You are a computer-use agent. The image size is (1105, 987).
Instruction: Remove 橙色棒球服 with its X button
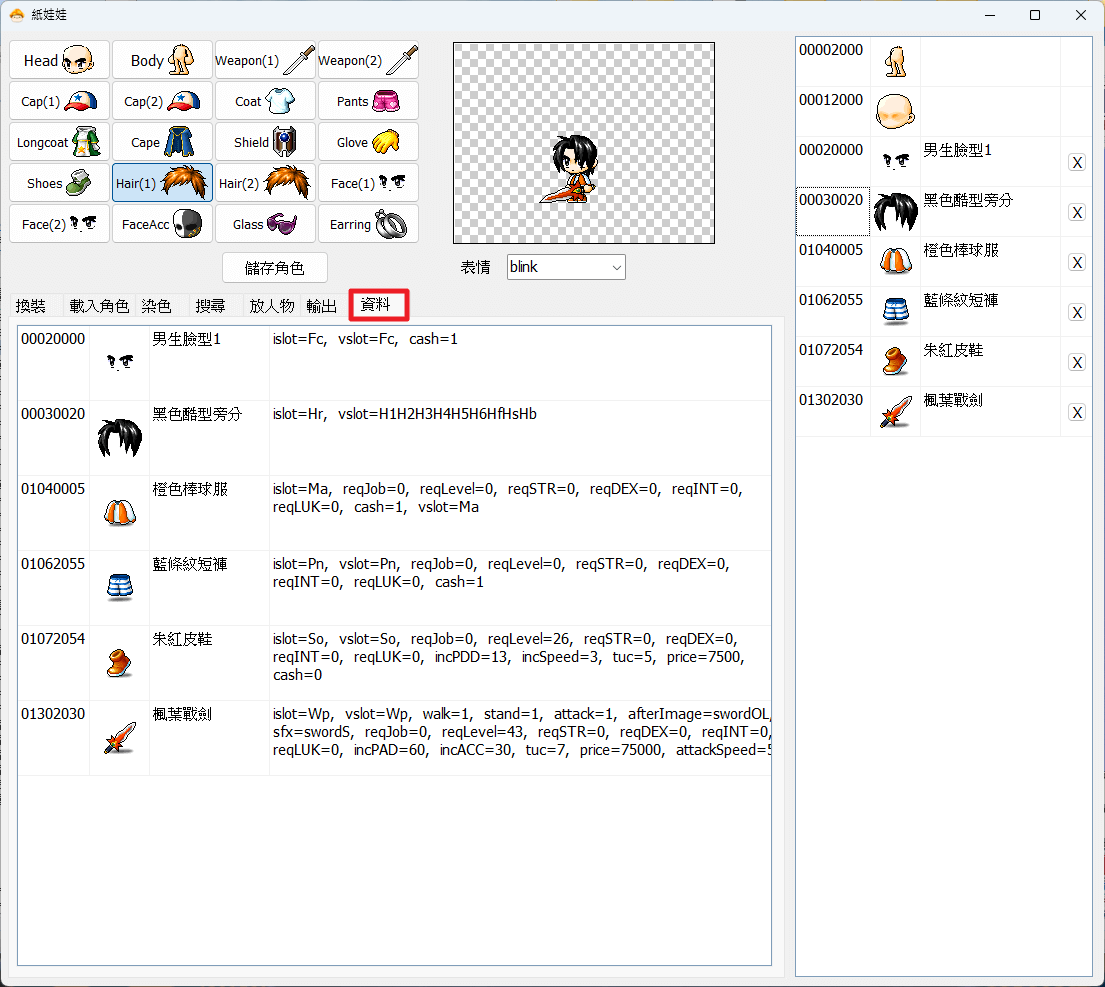point(1077,262)
